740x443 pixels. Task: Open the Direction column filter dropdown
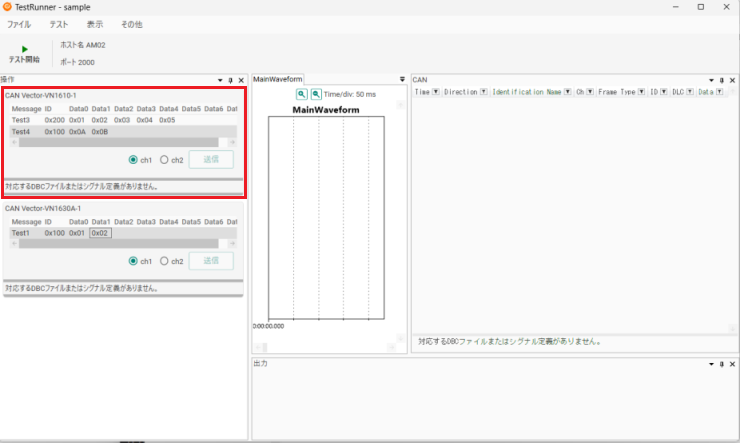point(484,91)
